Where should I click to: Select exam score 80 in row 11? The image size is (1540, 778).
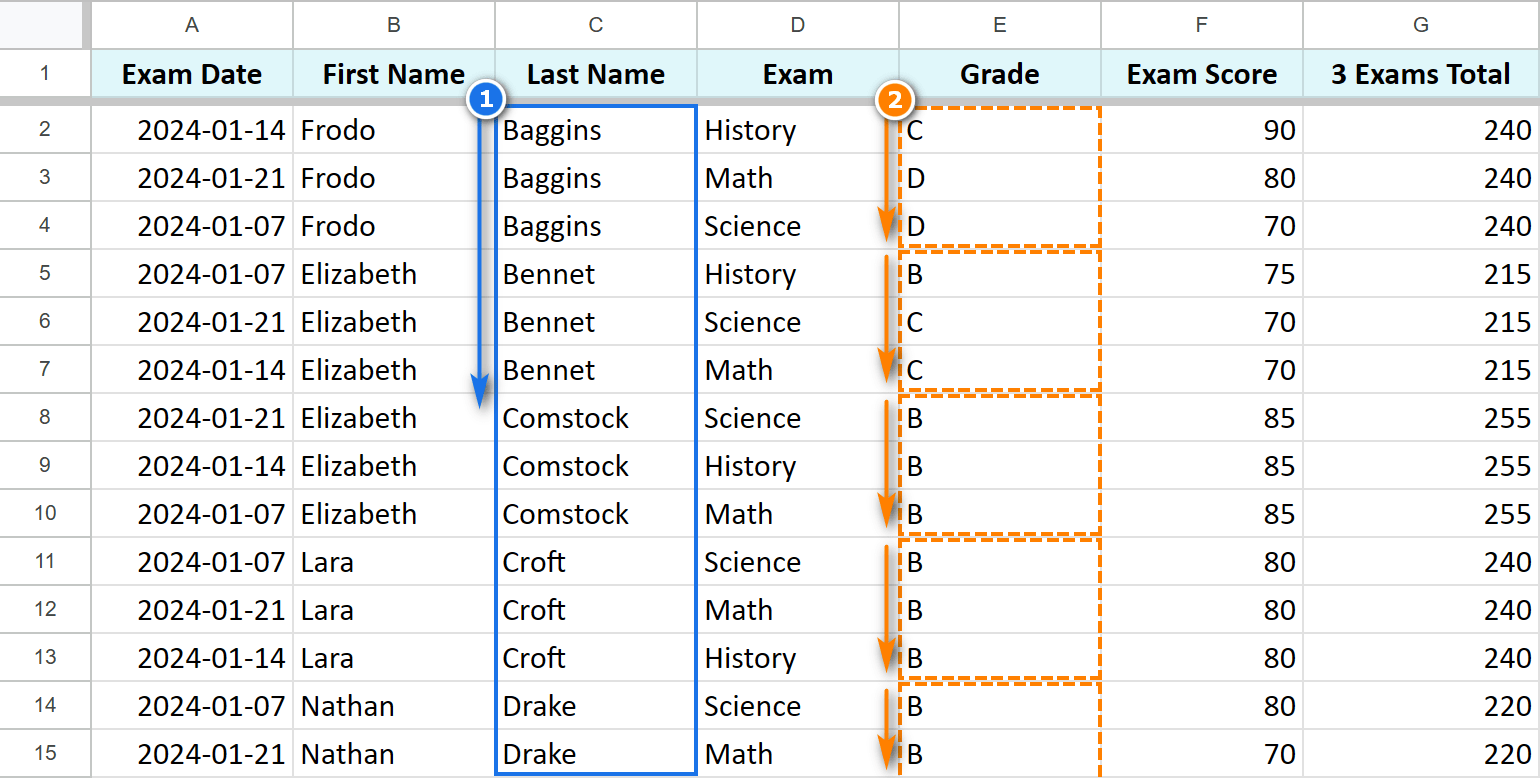tap(1202, 562)
